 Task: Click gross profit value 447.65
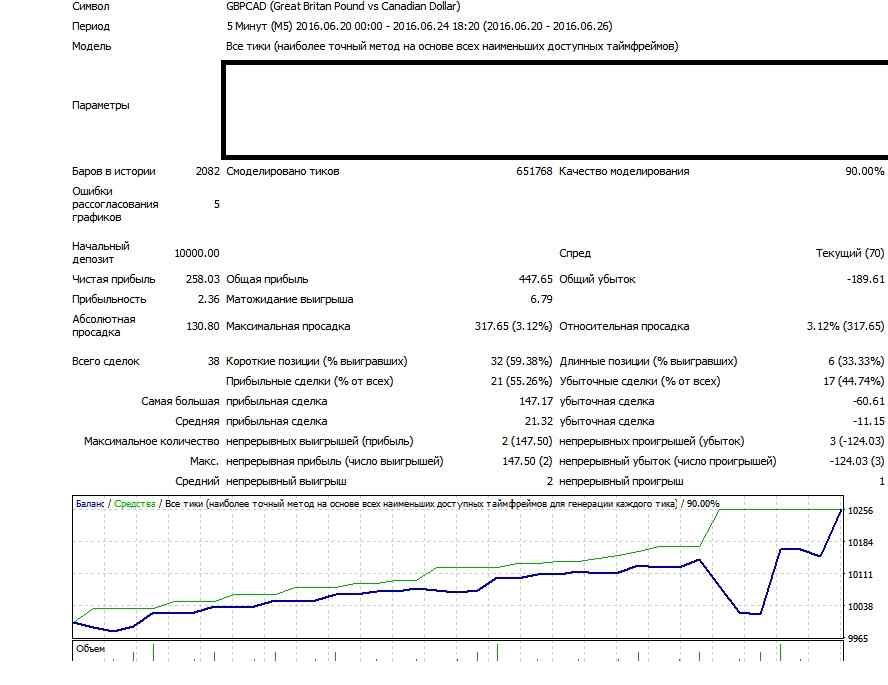tap(535, 279)
